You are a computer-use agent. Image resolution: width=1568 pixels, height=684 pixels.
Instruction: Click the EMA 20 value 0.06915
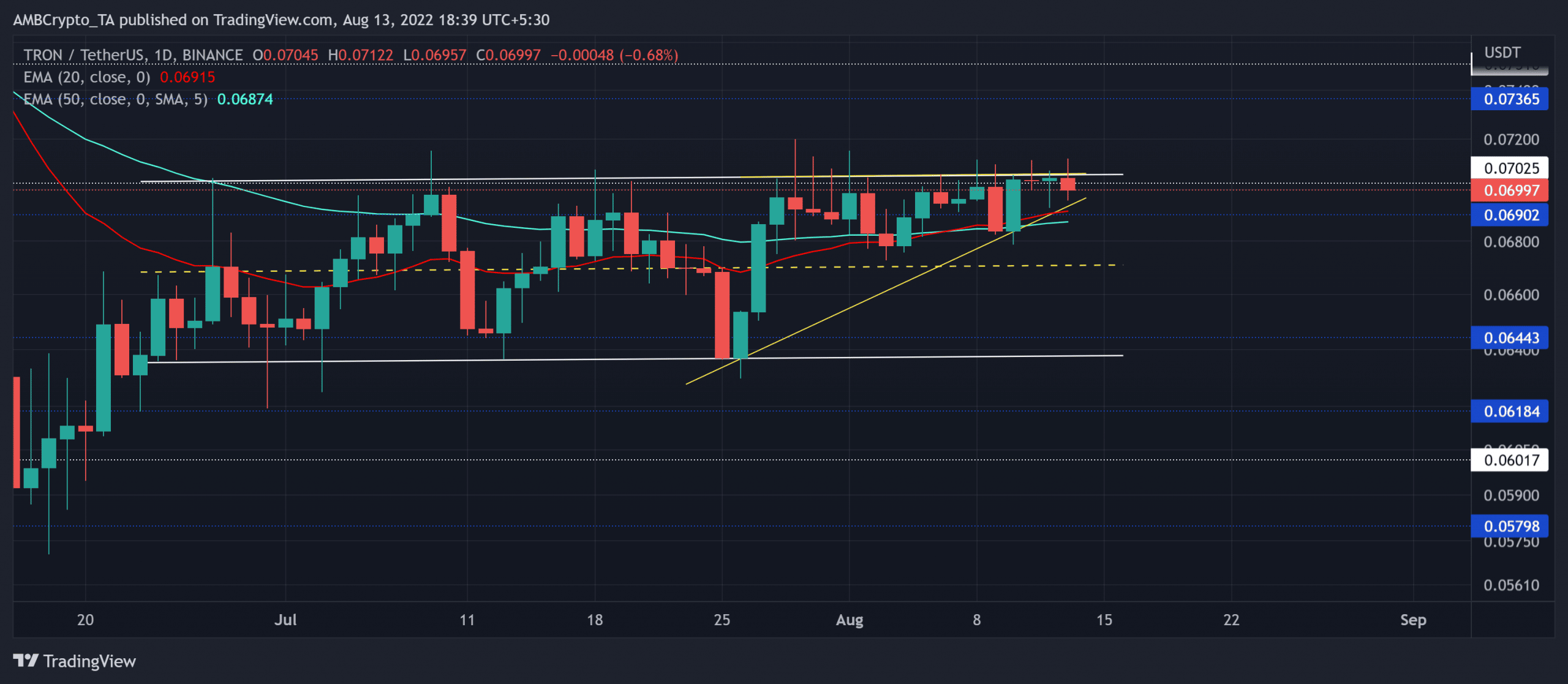point(187,77)
